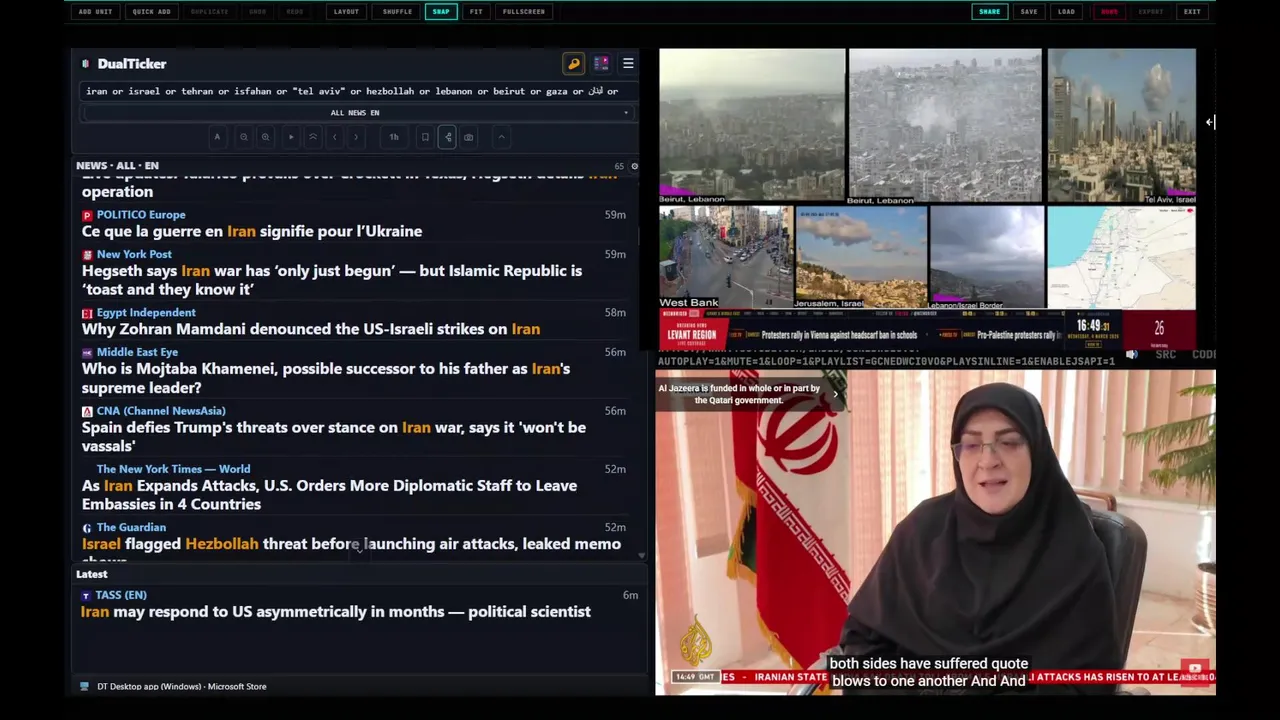Open the ALL NEWS EN dropdown
The image size is (1280, 720).
tap(355, 113)
